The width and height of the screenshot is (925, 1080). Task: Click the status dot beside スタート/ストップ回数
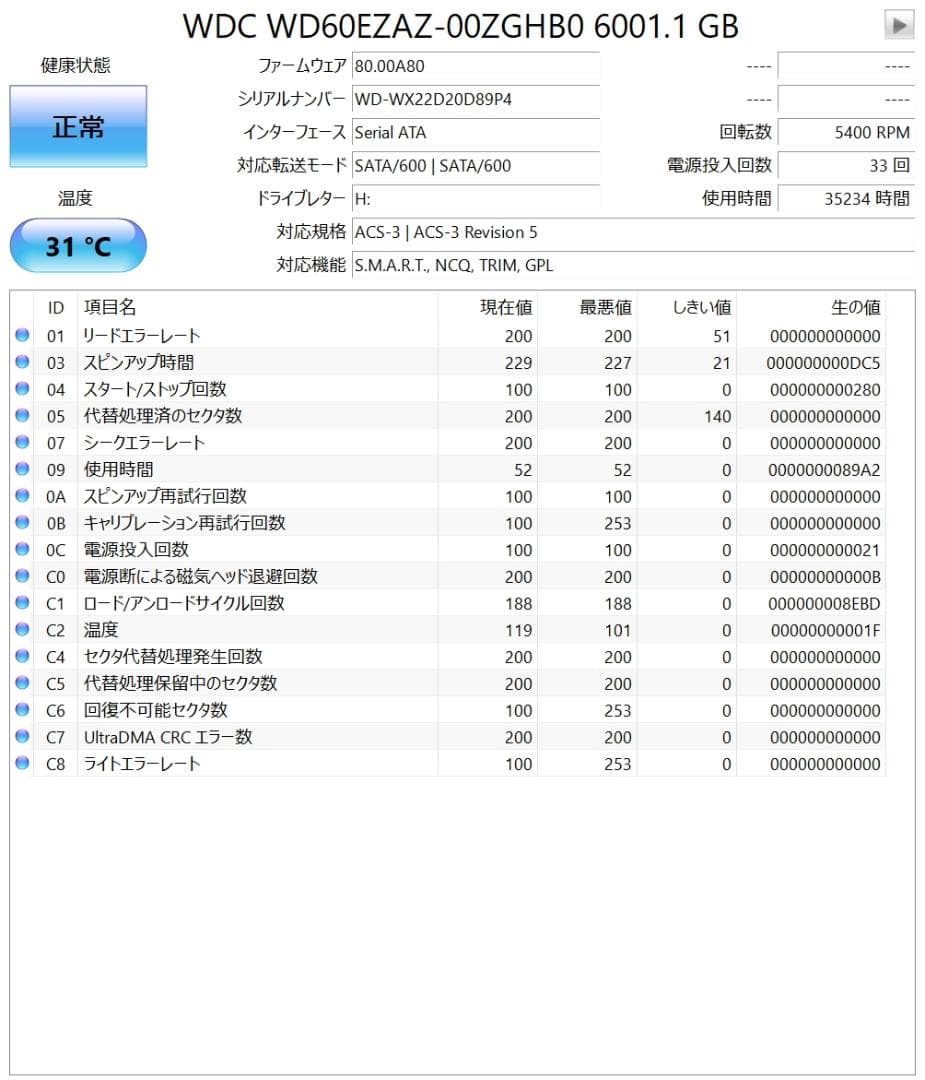point(22,389)
